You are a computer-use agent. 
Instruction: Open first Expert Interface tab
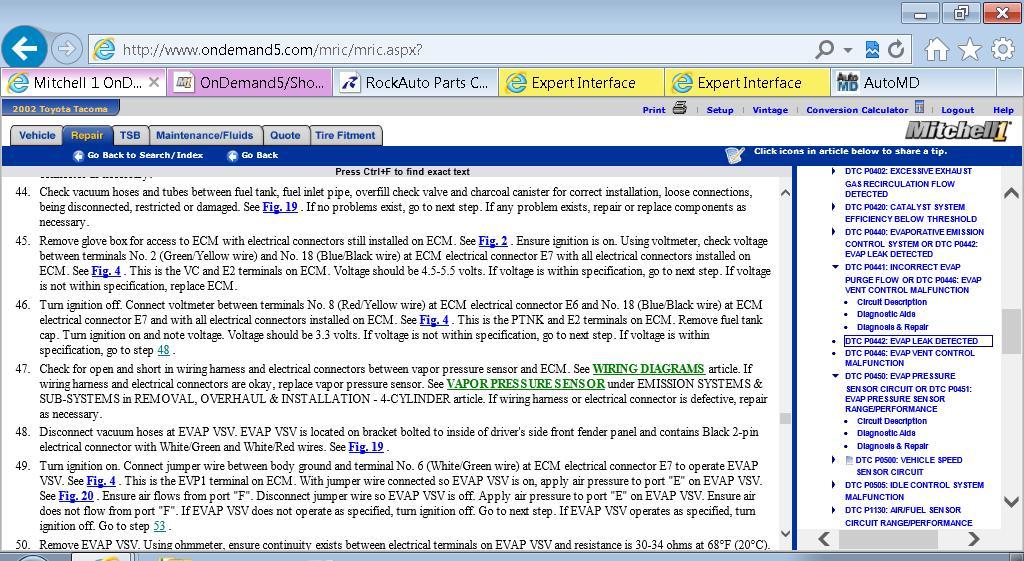click(582, 83)
